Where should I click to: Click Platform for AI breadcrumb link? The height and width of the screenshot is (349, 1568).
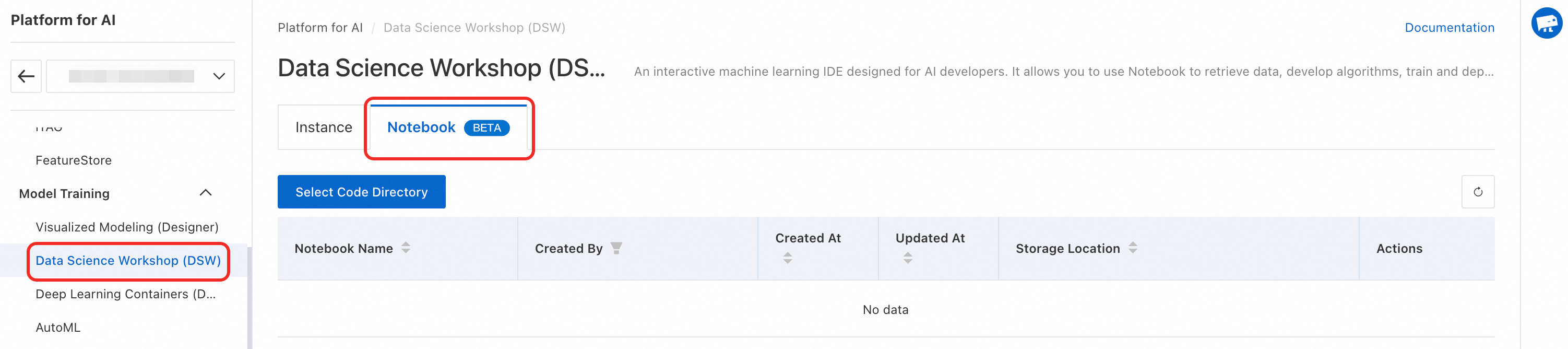[x=319, y=27]
